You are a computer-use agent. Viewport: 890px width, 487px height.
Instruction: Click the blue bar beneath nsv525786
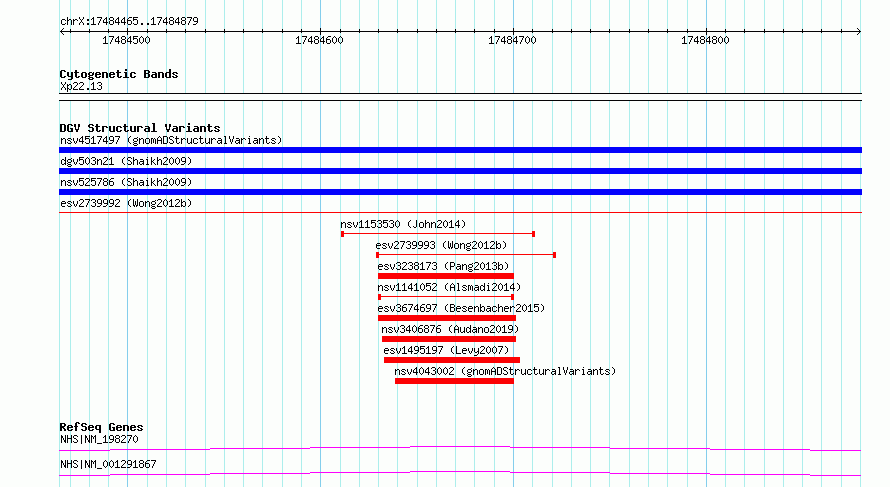click(460, 192)
